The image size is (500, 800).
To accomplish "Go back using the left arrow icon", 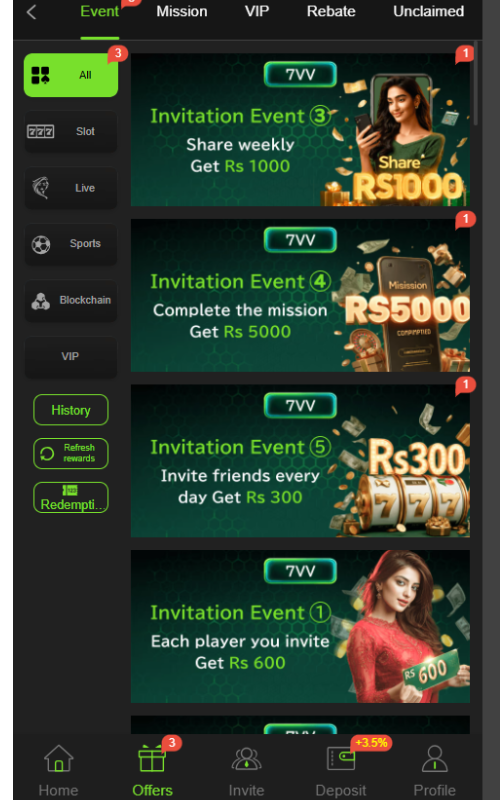I will point(32,12).
